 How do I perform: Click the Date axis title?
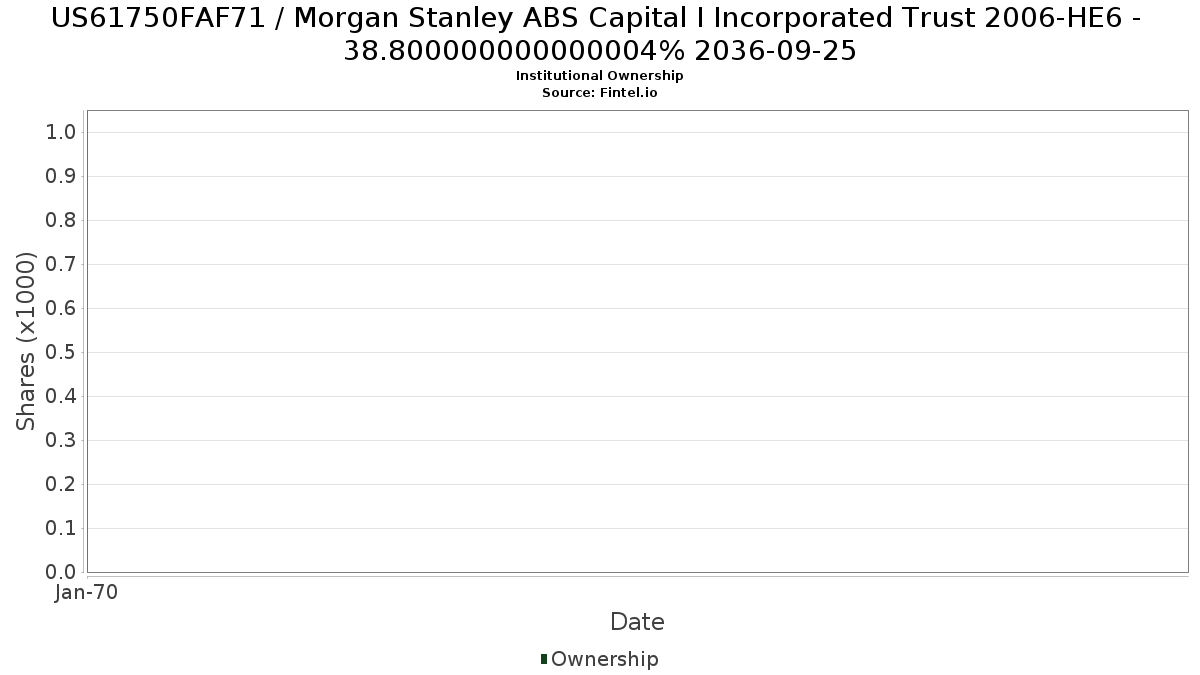[x=637, y=622]
